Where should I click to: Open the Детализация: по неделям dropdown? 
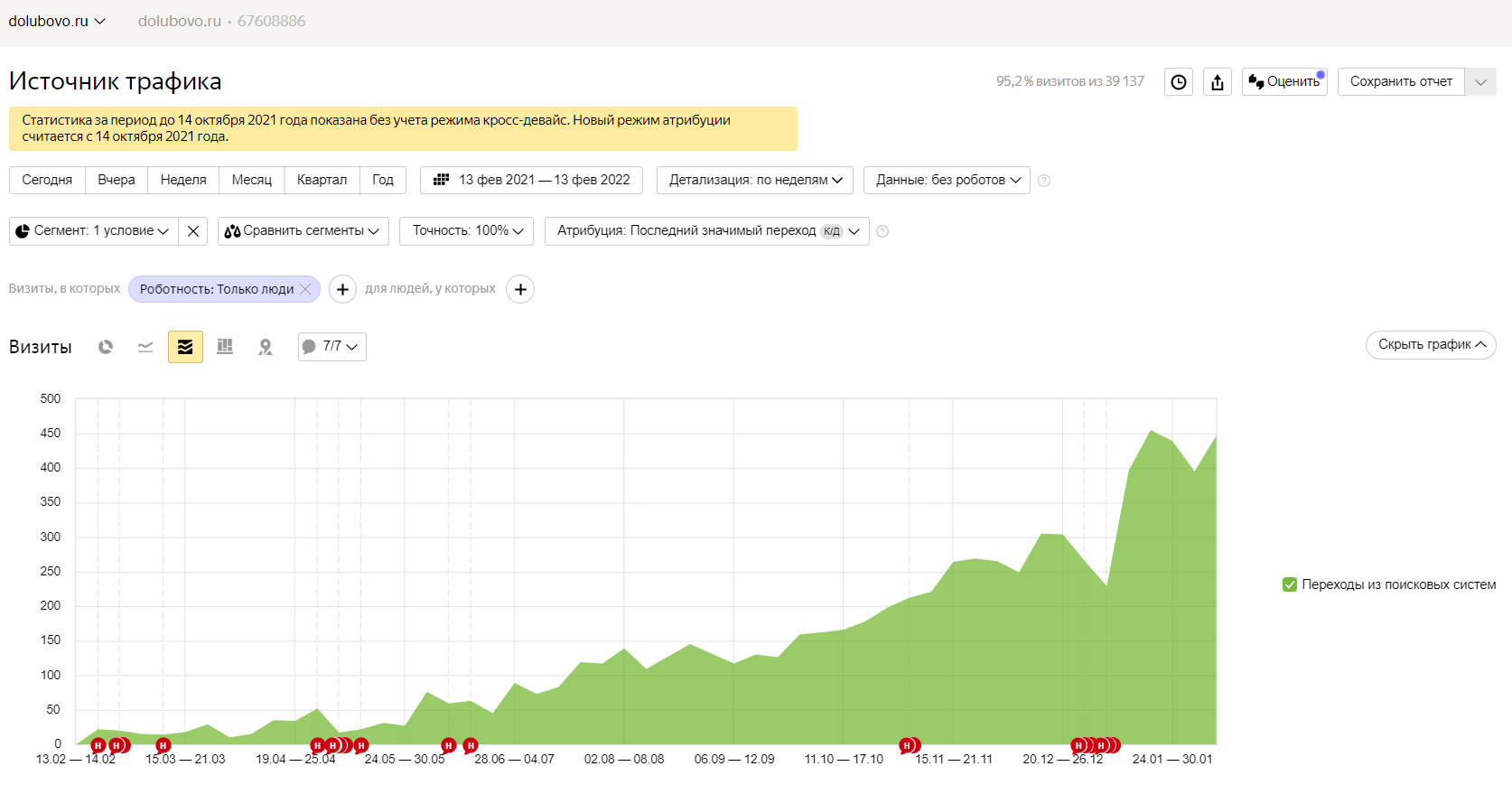pyautogui.click(x=755, y=180)
